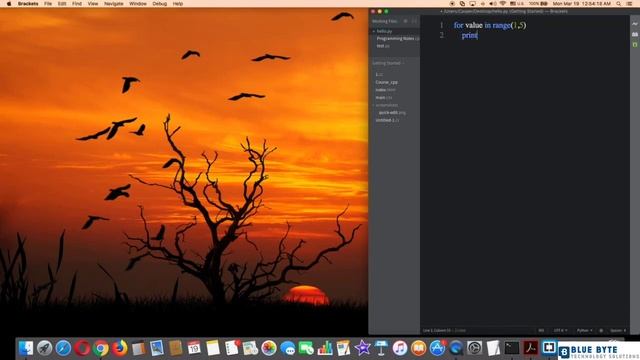The width and height of the screenshot is (640, 360).
Task: Open Reminders from the Dock
Action: 232,348
